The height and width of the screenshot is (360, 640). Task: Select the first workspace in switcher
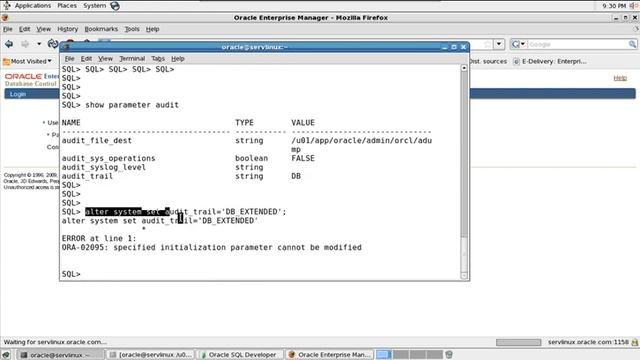click(384, 355)
